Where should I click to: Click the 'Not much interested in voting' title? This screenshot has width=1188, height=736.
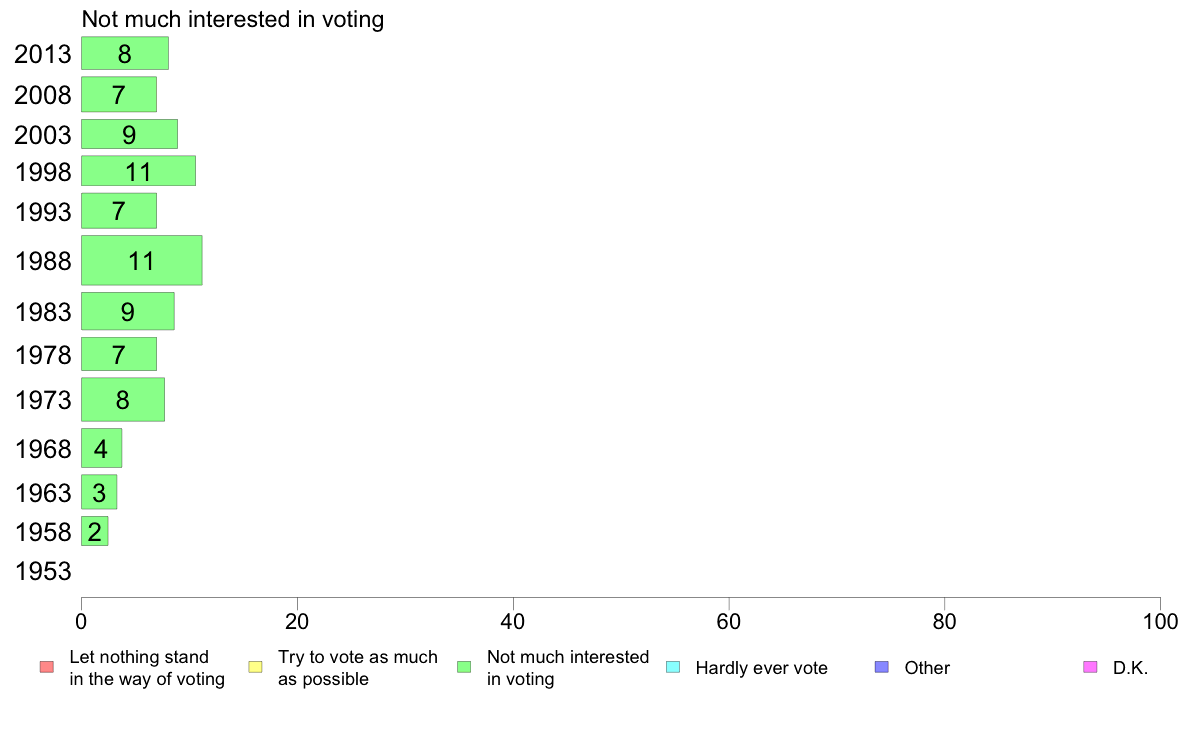[233, 20]
